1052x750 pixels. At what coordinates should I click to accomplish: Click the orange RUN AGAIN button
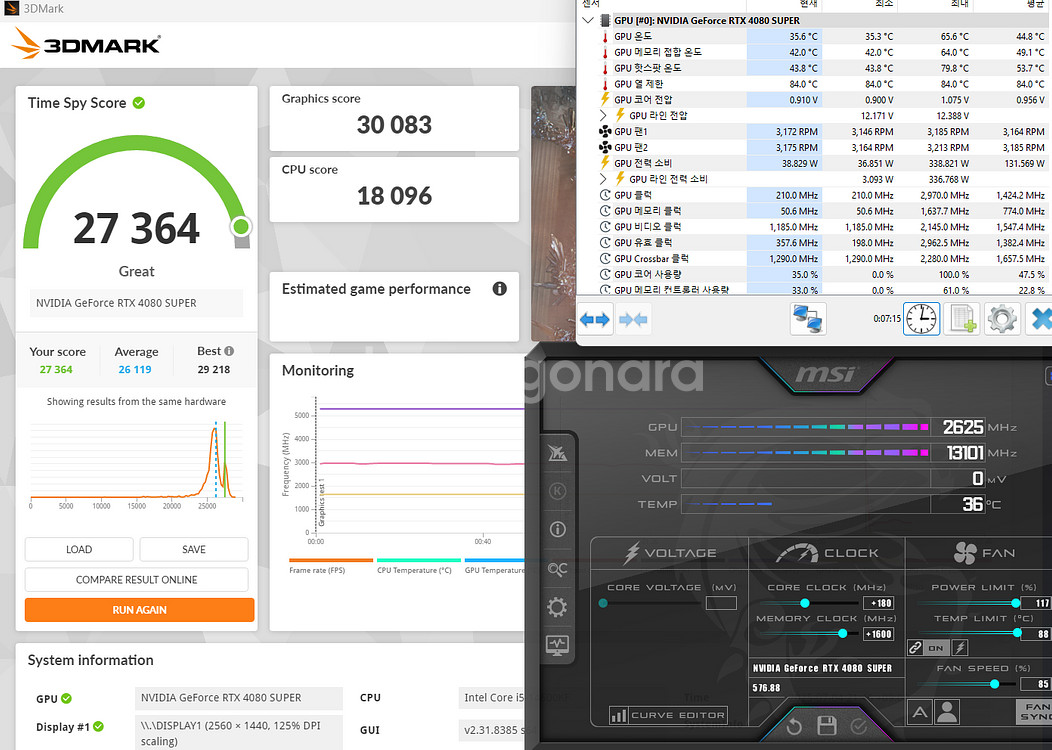pos(140,610)
